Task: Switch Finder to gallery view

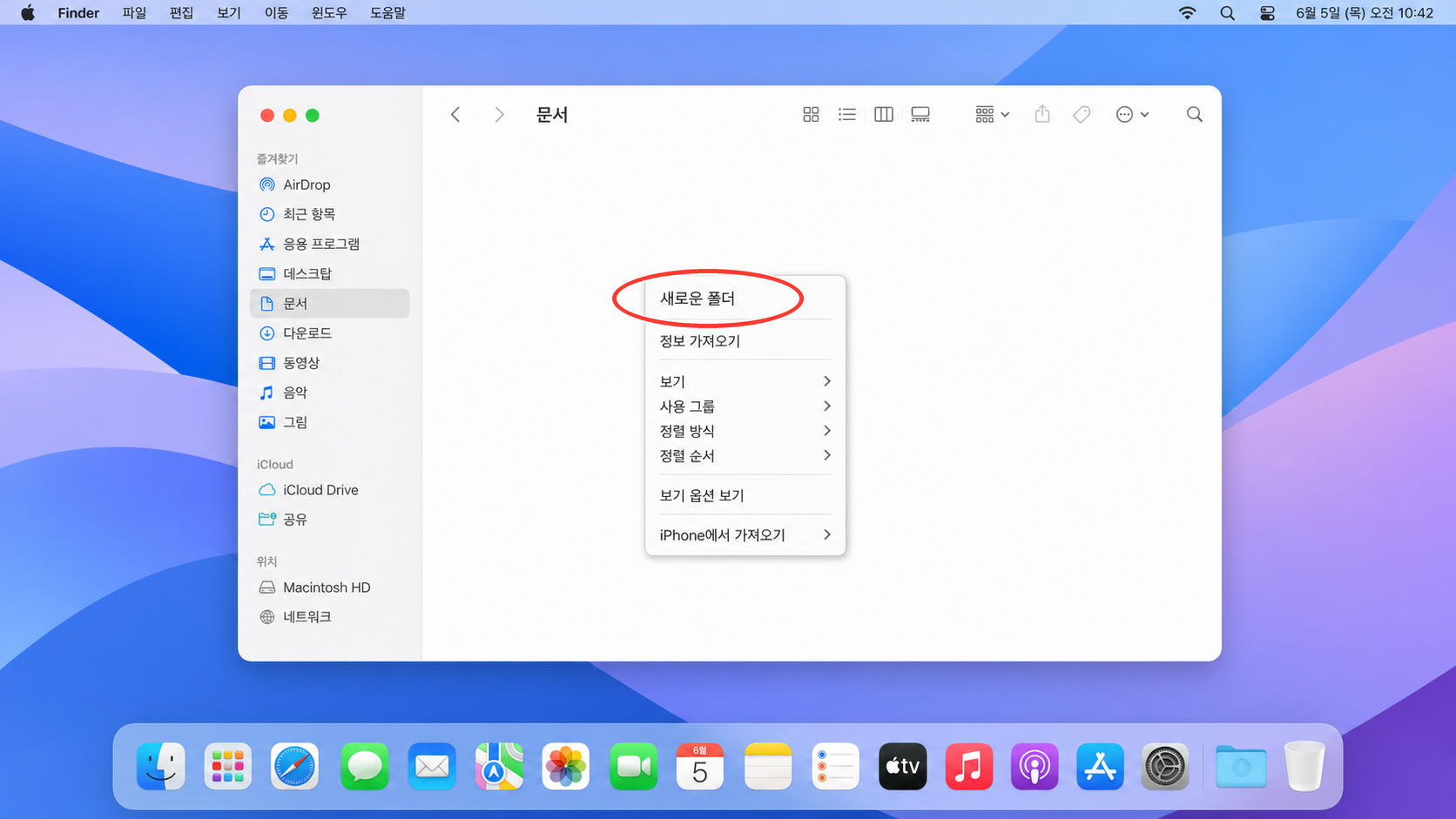Action: tap(920, 115)
